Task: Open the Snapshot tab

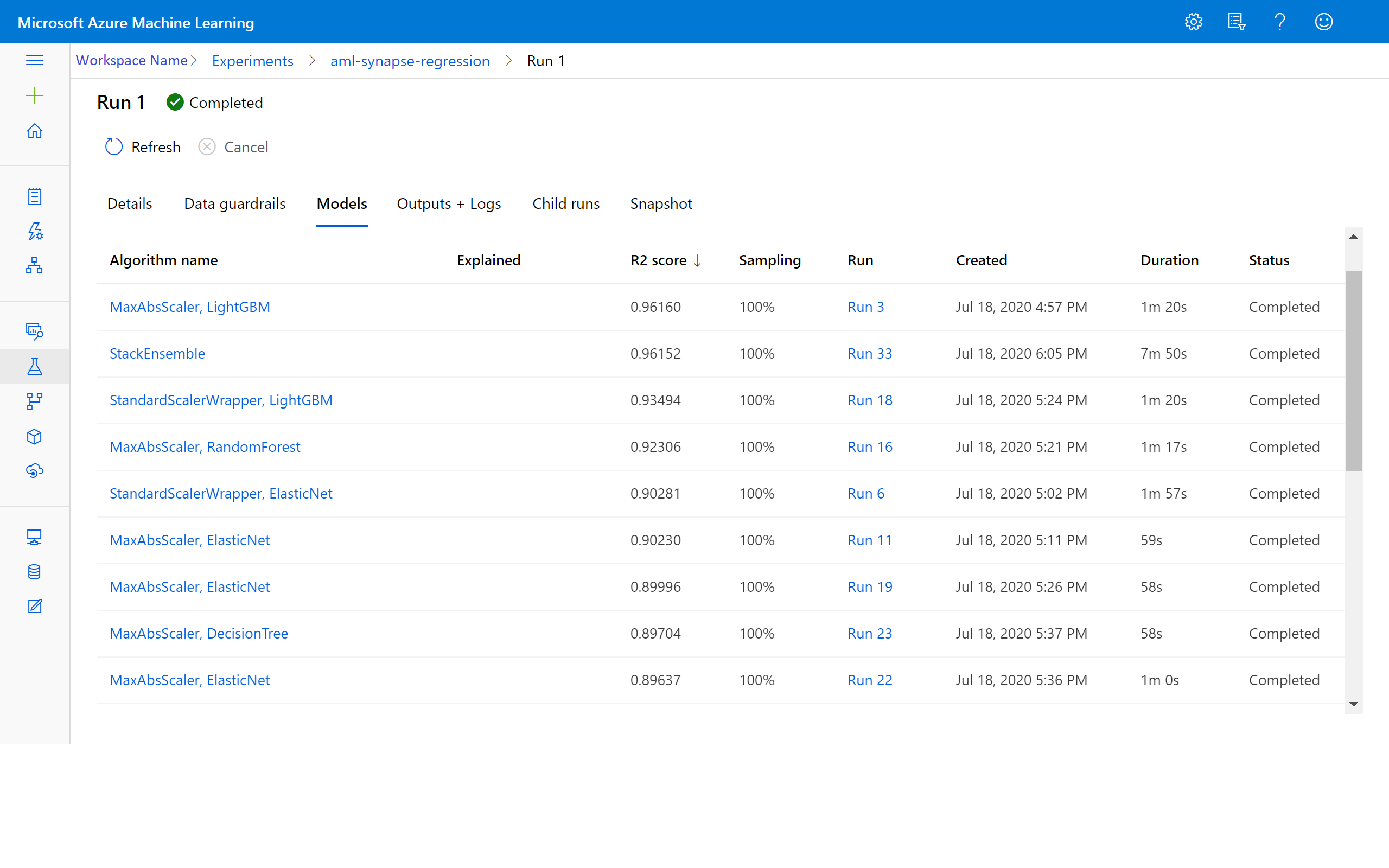Action: pyautogui.click(x=660, y=204)
